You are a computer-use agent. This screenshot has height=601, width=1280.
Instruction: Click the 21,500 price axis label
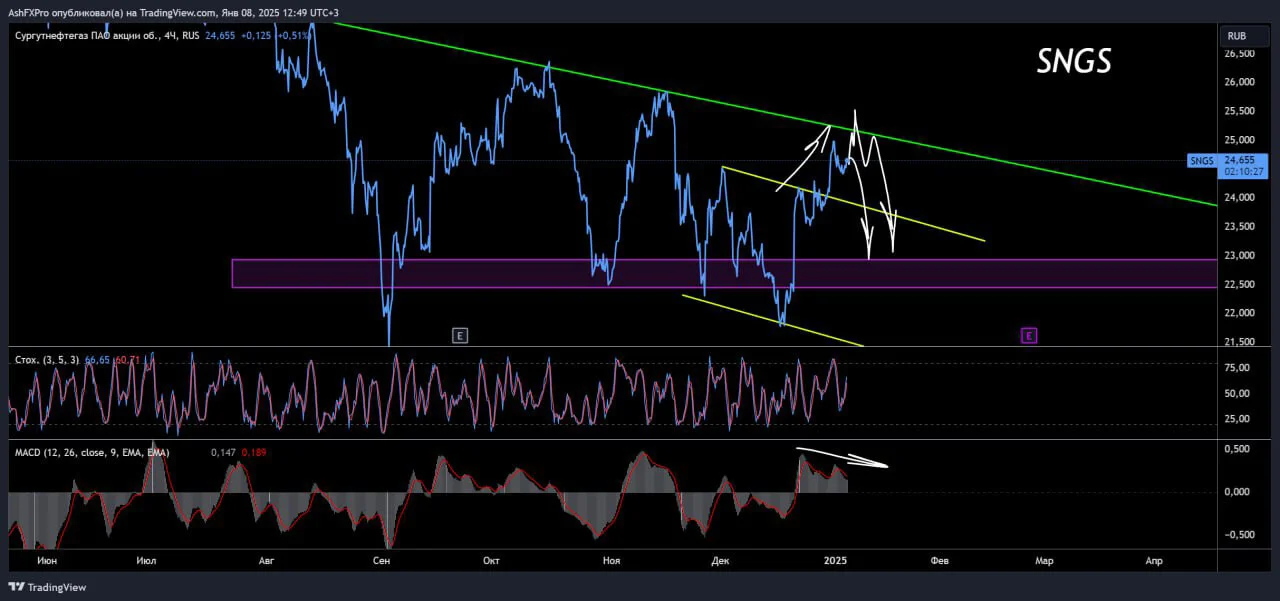tap(1239, 342)
